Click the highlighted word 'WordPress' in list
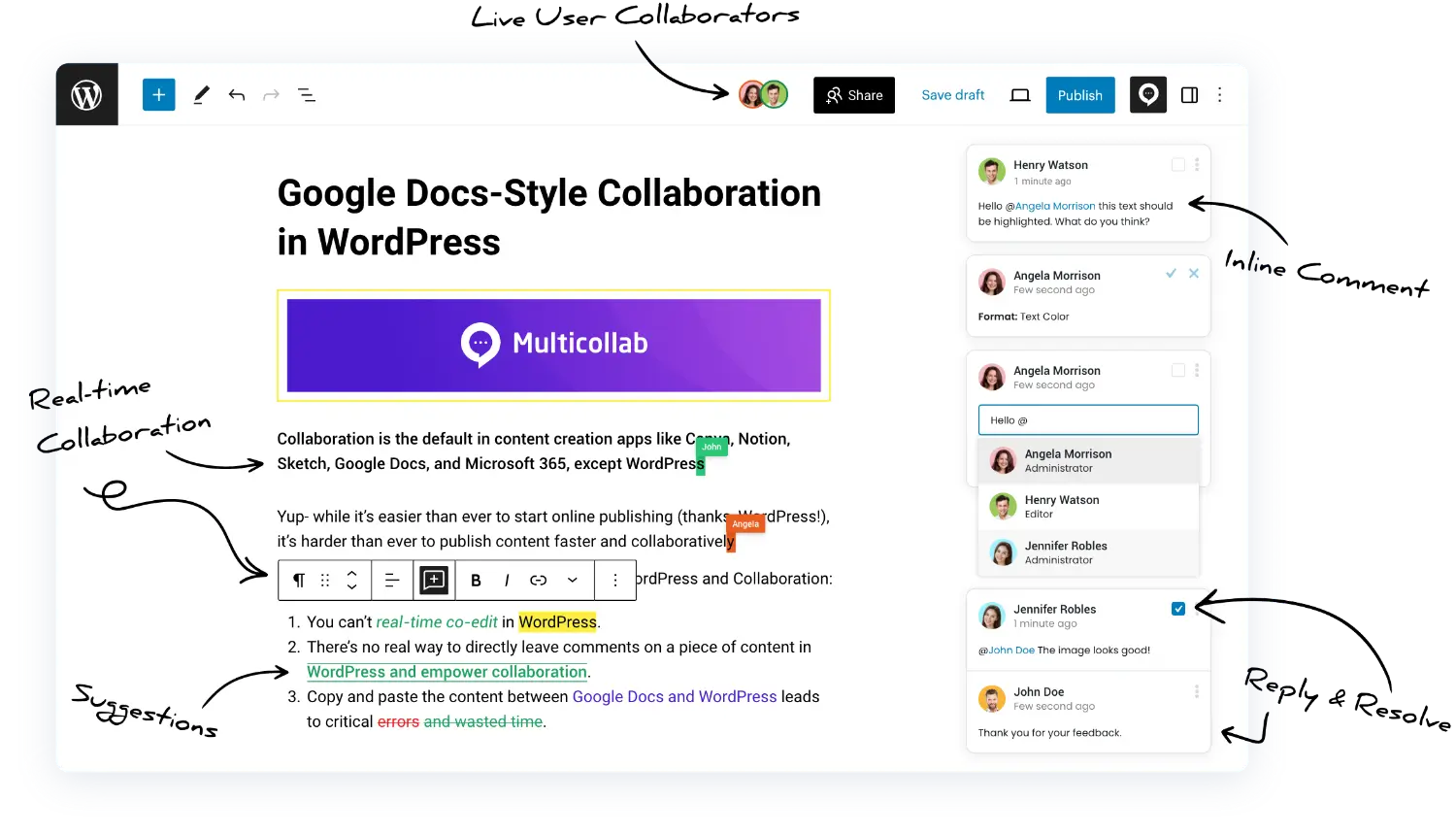Viewport: 1456px width, 835px height. [x=558, y=621]
